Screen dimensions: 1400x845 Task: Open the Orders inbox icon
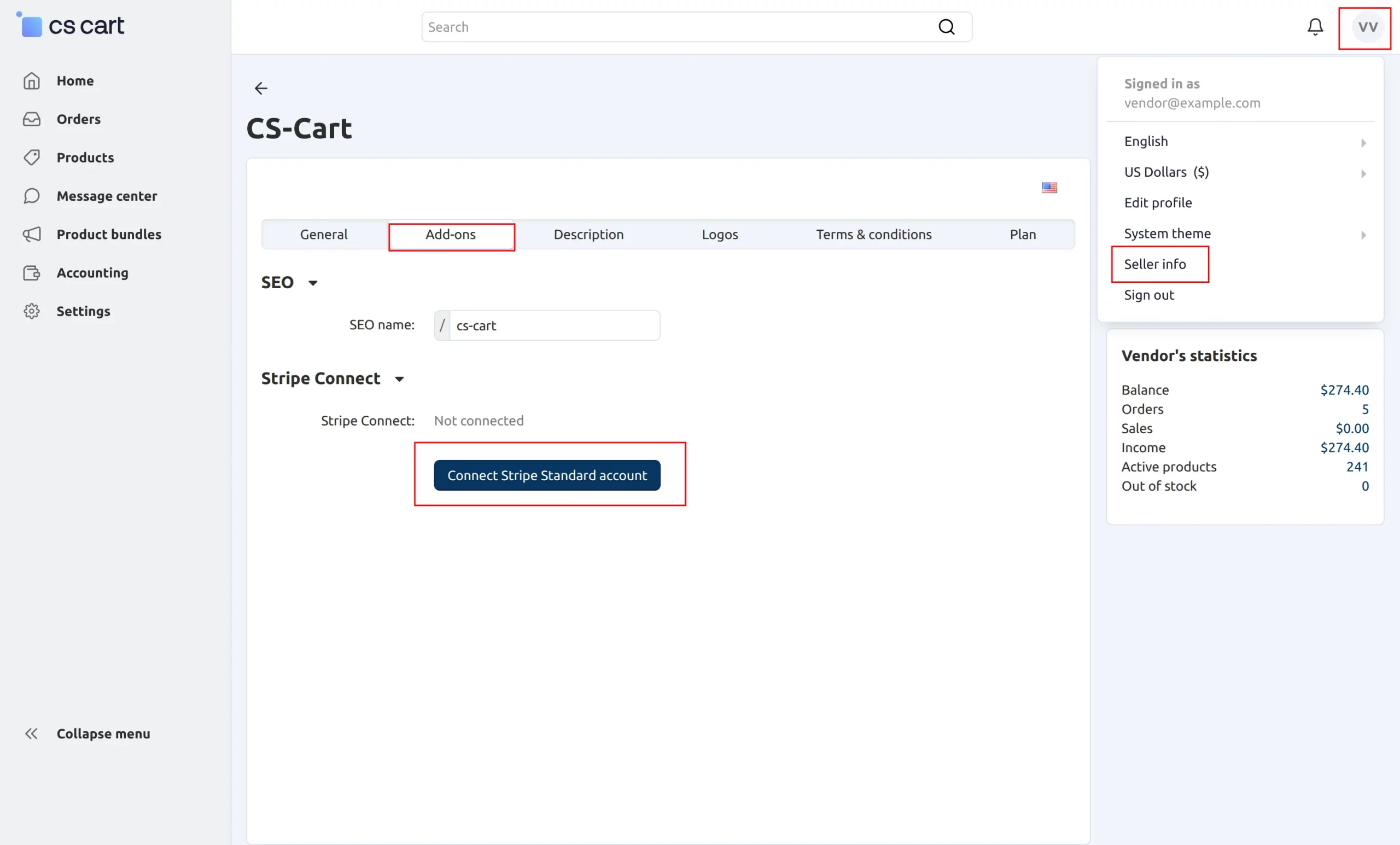pos(31,119)
